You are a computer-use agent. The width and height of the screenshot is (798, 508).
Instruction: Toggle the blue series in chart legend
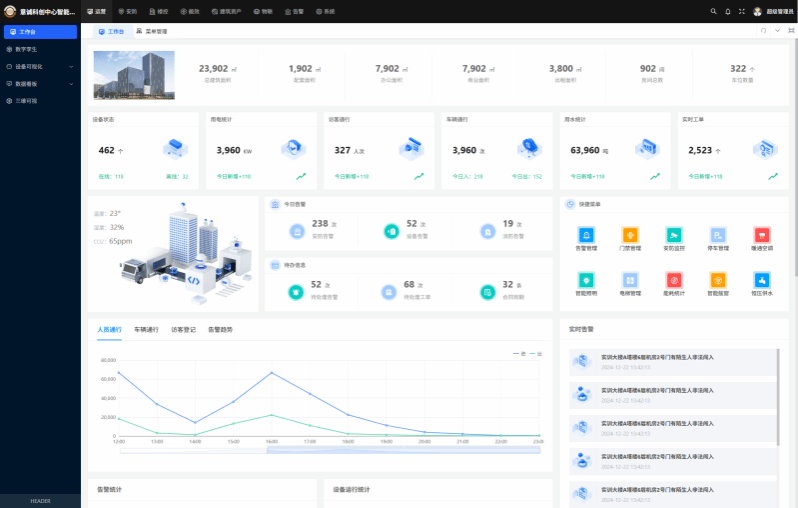(x=519, y=354)
